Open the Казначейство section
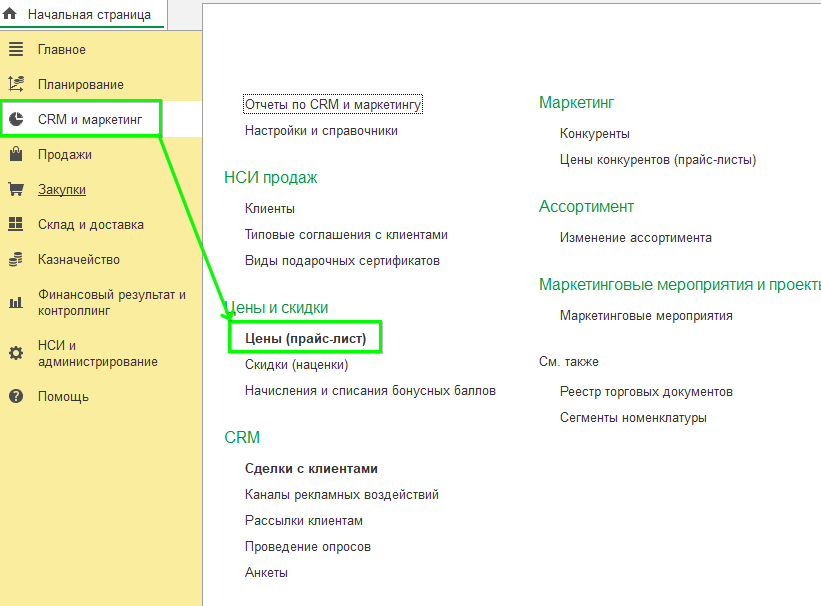Viewport: 821px width, 606px height. tap(79, 260)
